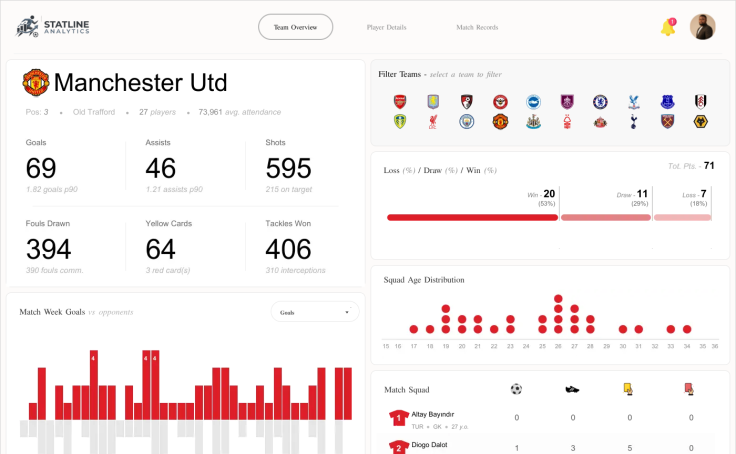The height and width of the screenshot is (454, 736).
Task: Filter by the Aston Villa crest
Action: pos(433,101)
